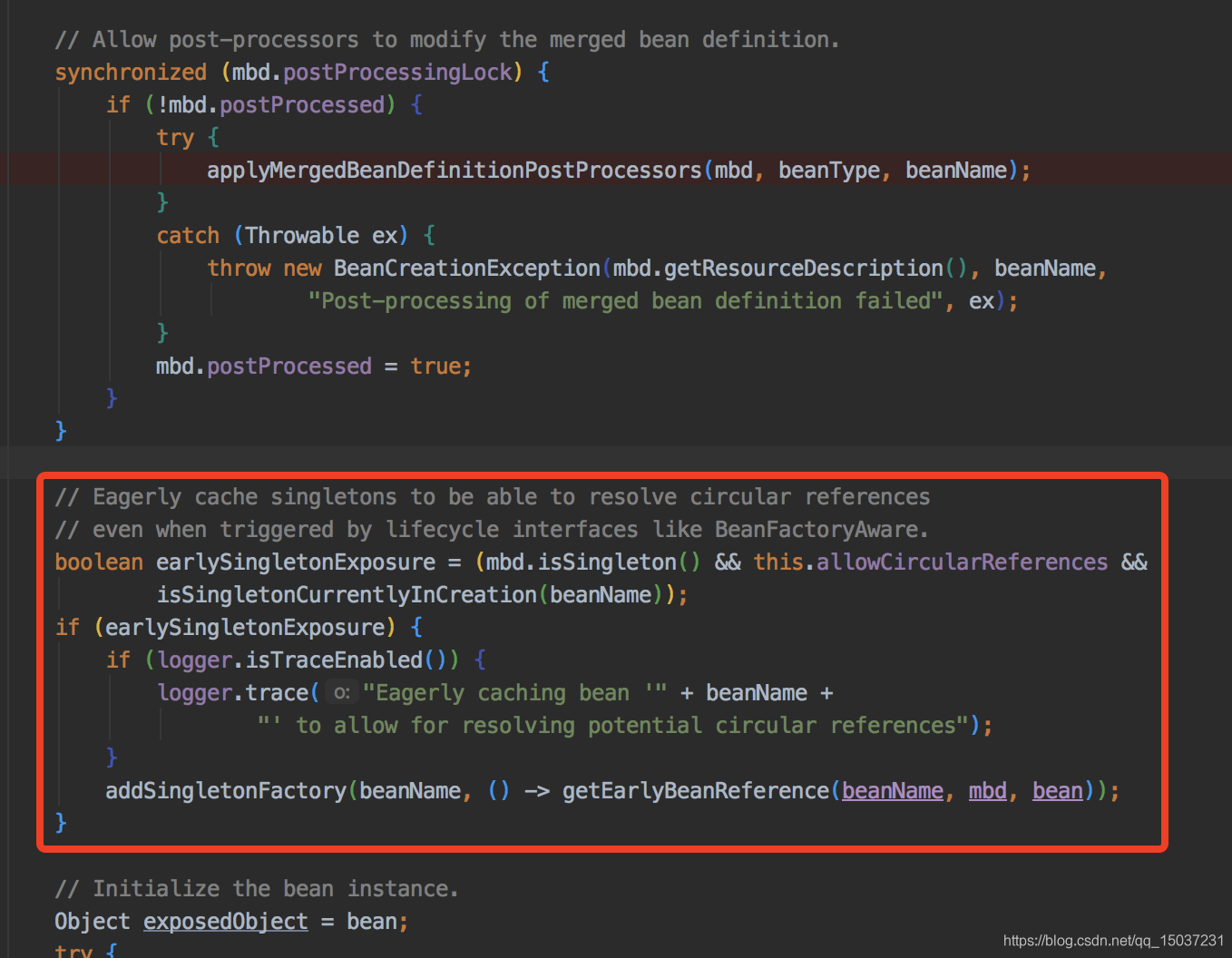Click the getEarlyBeanReference method call
Screen dimensions: 1232x958
tap(695, 791)
